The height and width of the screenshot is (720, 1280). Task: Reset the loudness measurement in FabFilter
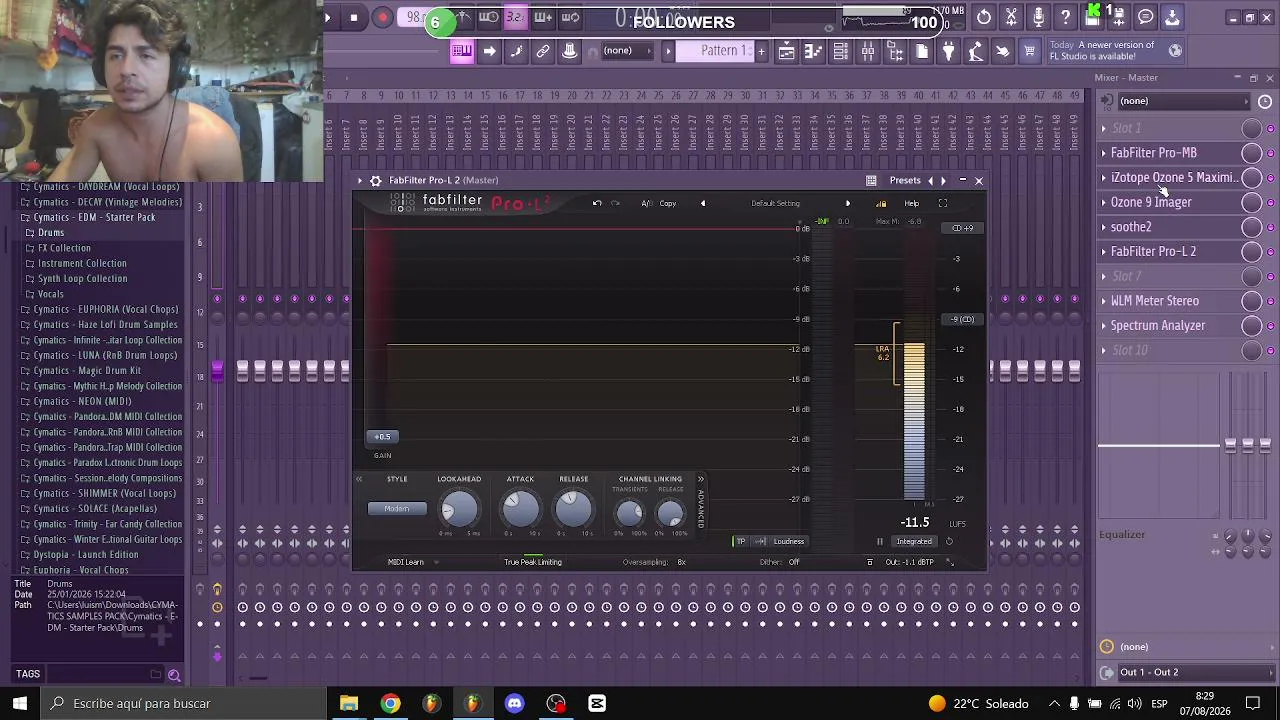[x=949, y=542]
